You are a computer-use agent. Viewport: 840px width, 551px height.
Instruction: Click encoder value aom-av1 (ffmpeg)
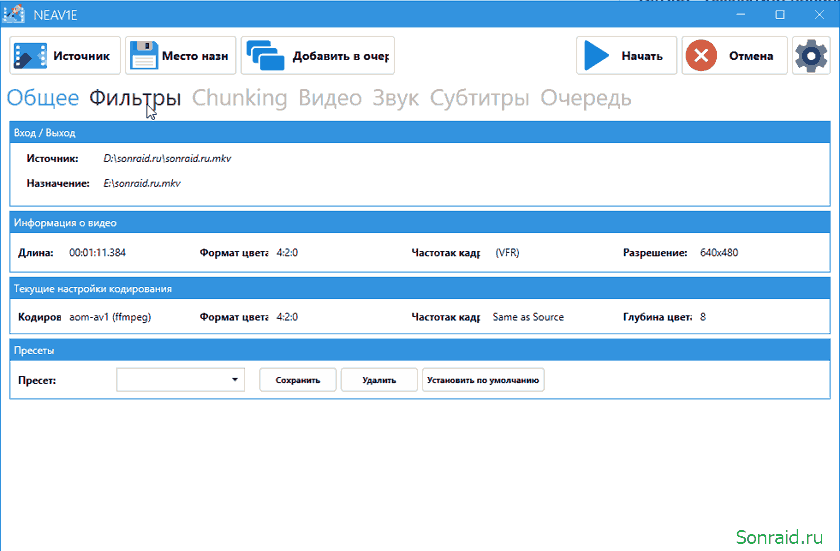point(110,317)
